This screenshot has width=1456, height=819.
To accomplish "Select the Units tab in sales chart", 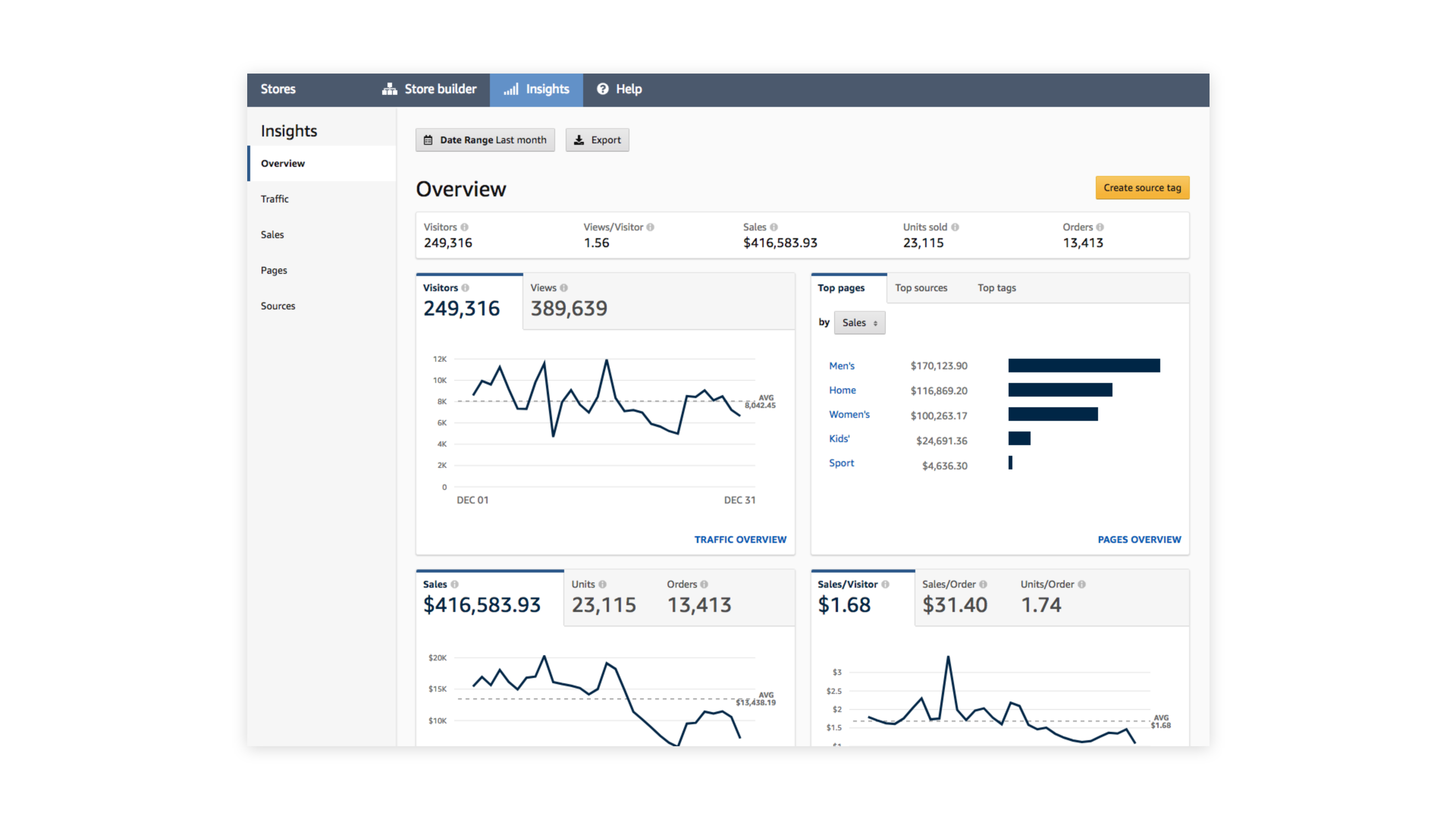I will (602, 597).
